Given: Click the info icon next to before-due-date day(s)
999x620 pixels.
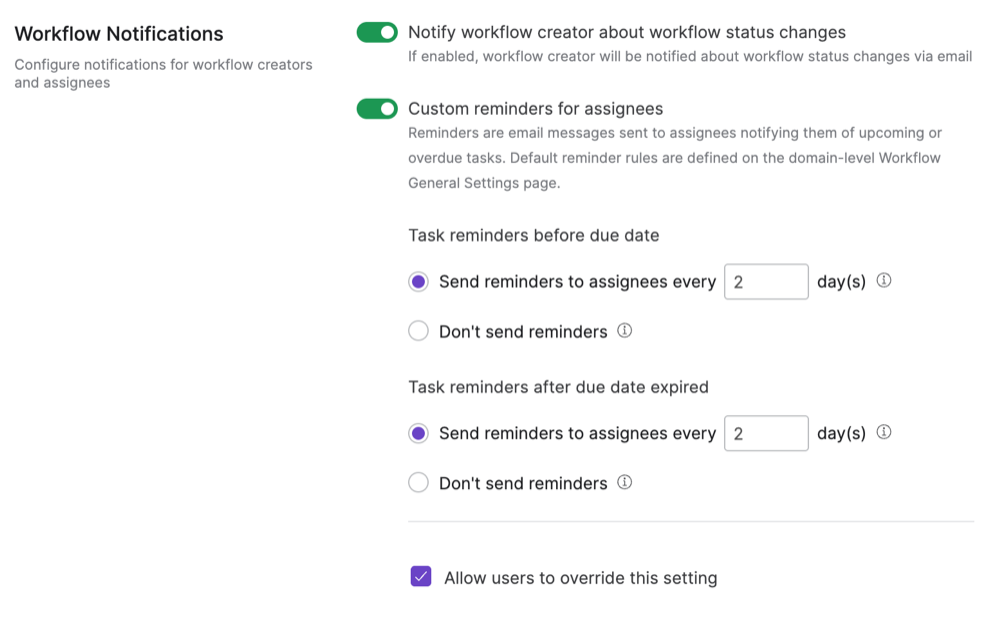Looking at the screenshot, I should [x=883, y=281].
